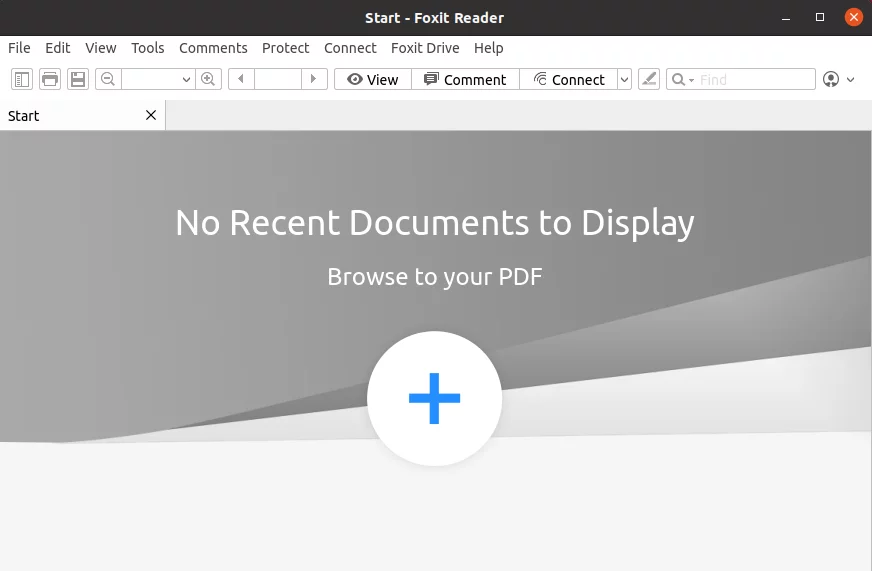Expand the dropdown arrow beside Connect
This screenshot has height=571, width=872.
[625, 80]
